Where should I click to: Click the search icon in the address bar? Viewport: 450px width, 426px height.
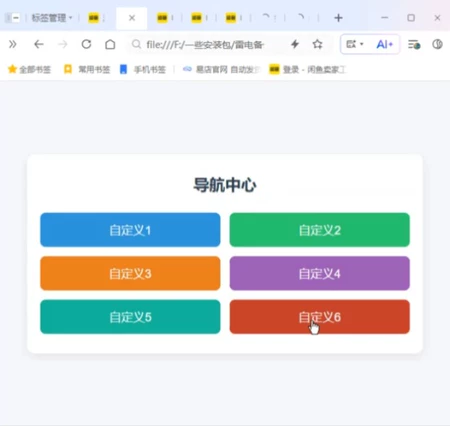[x=136, y=44]
